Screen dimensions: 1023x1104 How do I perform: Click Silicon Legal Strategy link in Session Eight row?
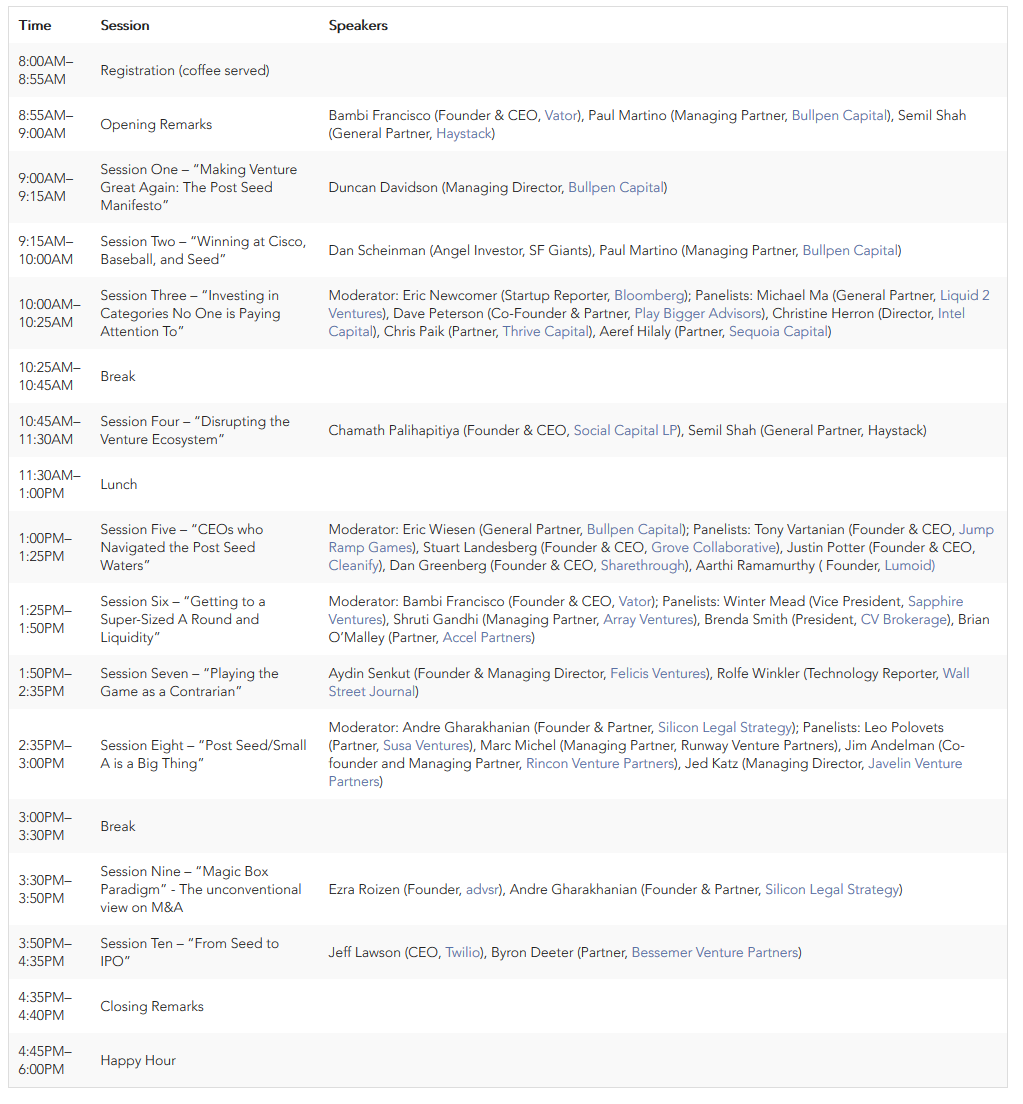(x=724, y=728)
